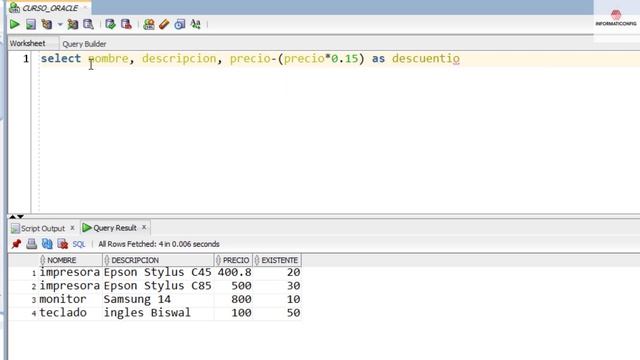Close the Query Result tab
The width and height of the screenshot is (640, 360).
144,227
